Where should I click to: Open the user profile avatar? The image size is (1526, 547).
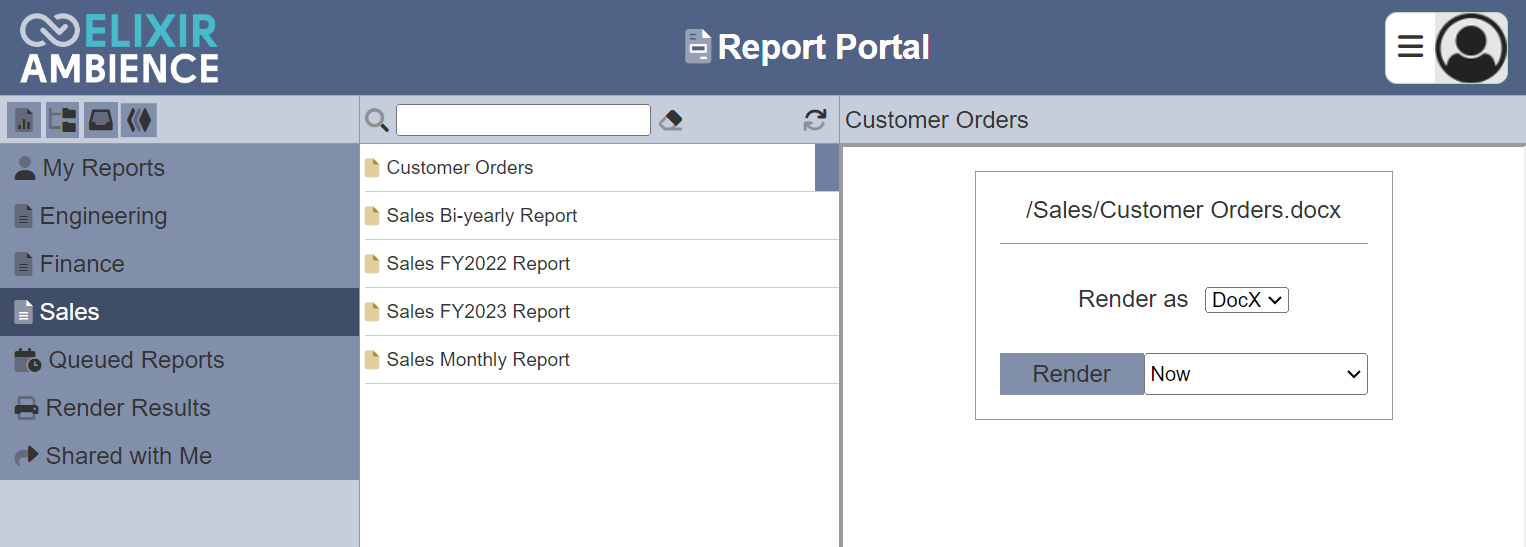point(1471,48)
